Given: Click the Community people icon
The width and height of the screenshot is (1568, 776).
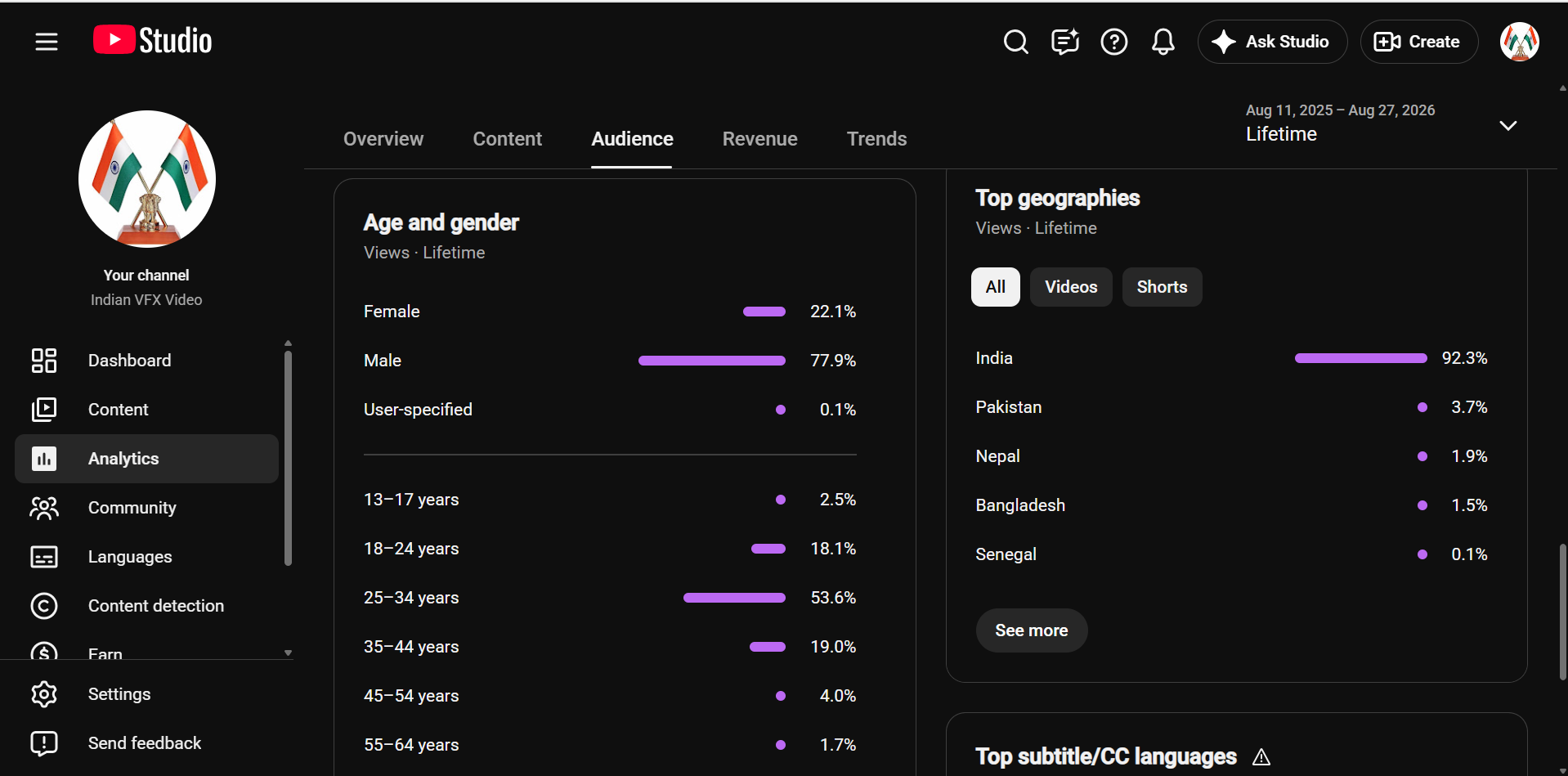Looking at the screenshot, I should [44, 508].
